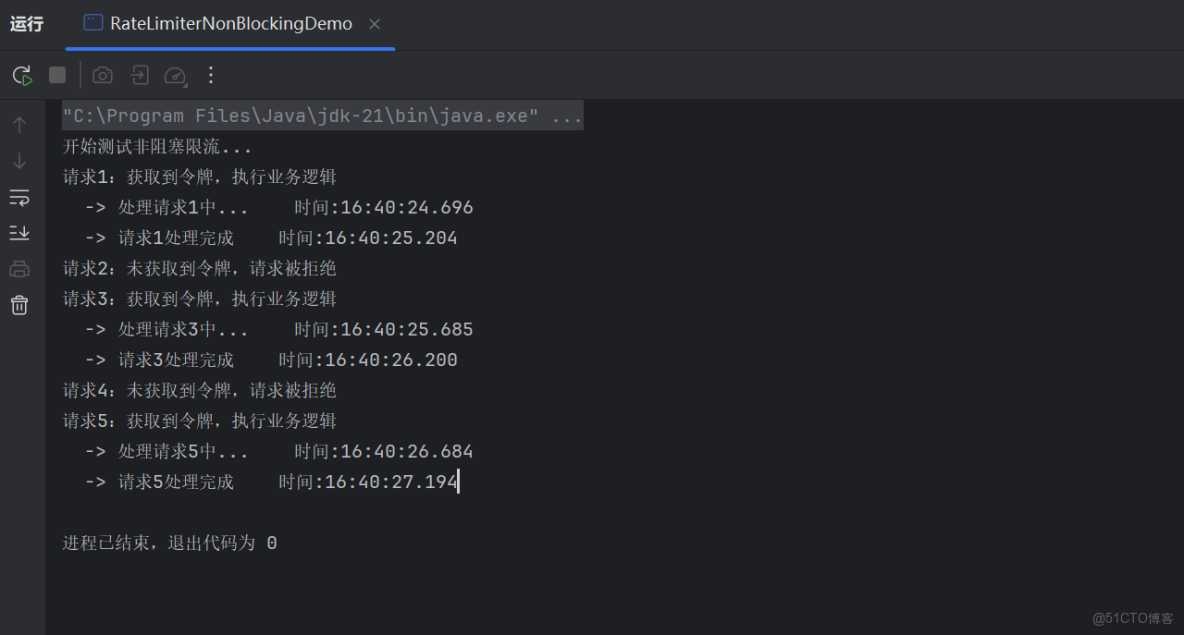Switch to the RateLimiterNonBlockingDemo tab

pos(227,23)
